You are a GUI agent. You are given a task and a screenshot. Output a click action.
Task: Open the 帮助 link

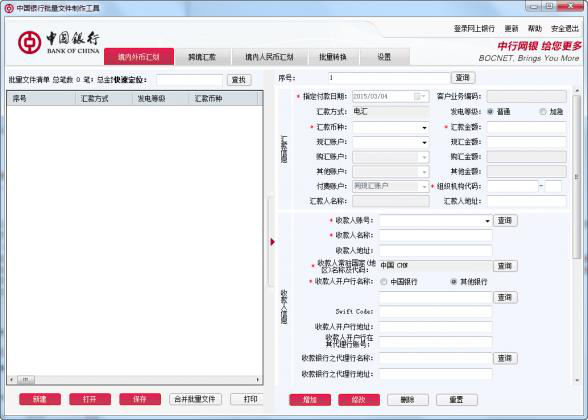(535, 28)
